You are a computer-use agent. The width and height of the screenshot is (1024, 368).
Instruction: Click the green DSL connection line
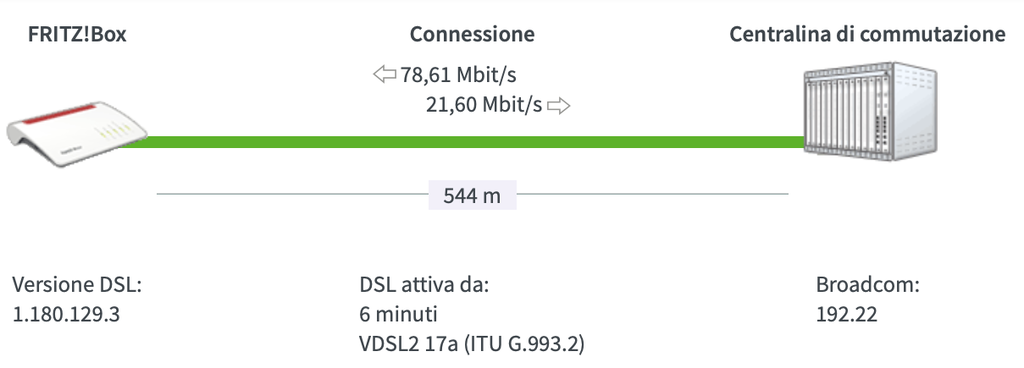(x=460, y=142)
